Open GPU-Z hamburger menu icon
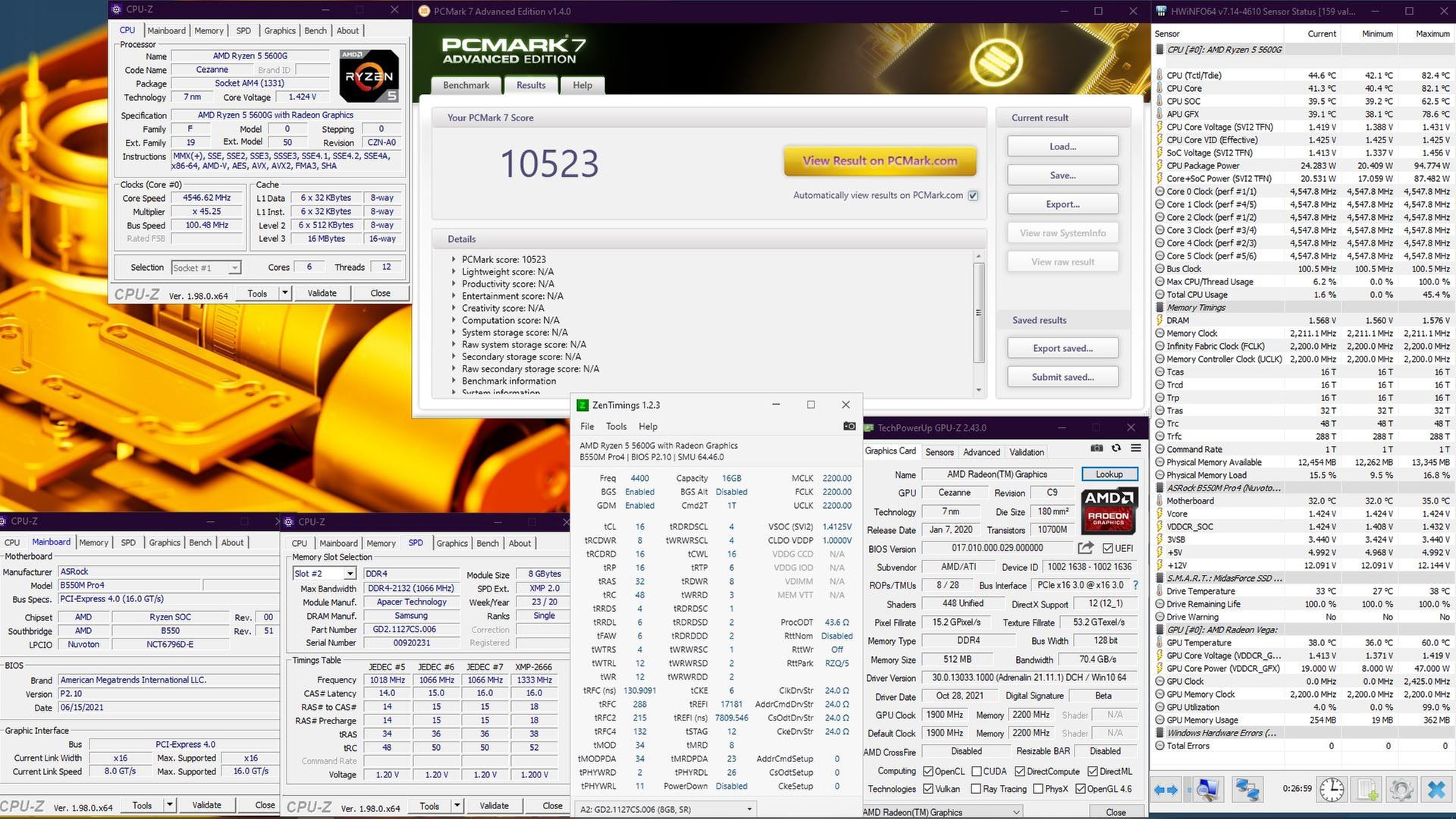 coord(1135,448)
